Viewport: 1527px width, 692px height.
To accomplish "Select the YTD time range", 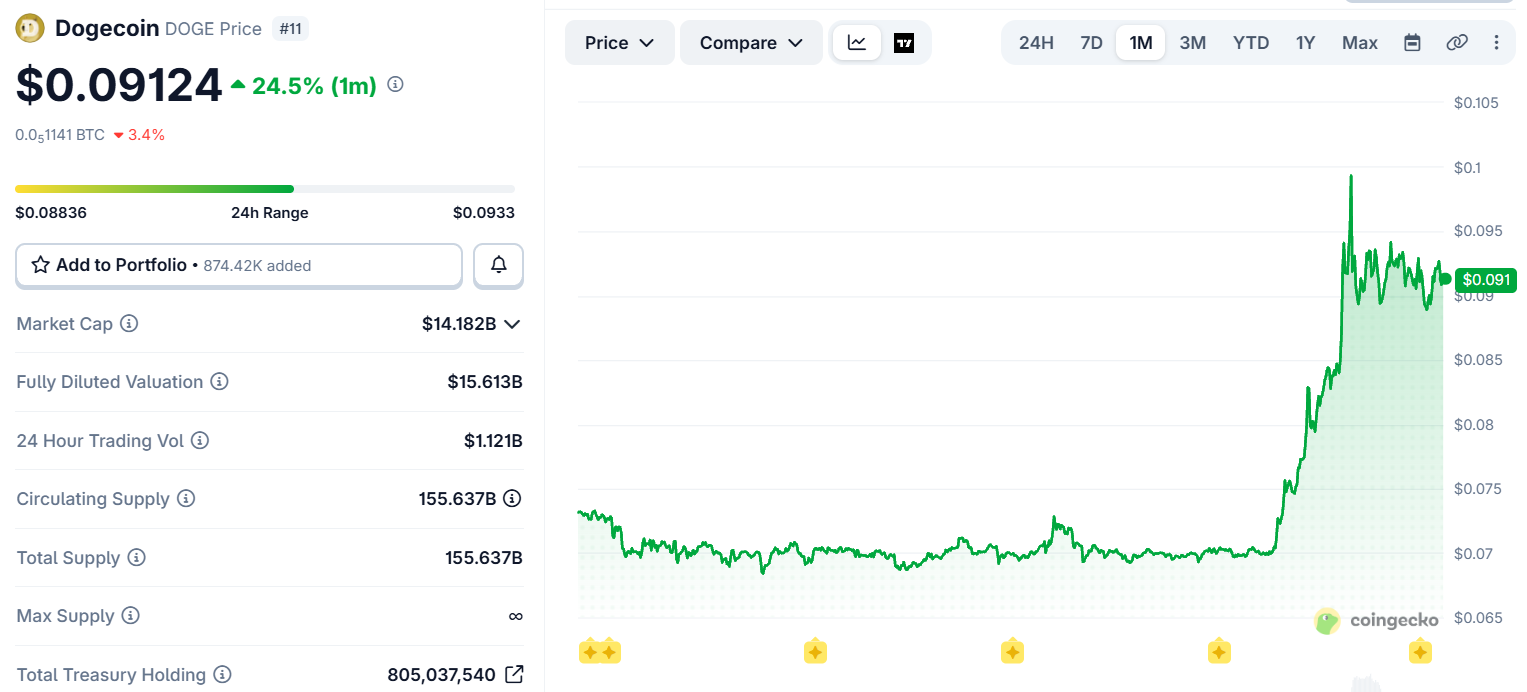I will pos(1251,43).
